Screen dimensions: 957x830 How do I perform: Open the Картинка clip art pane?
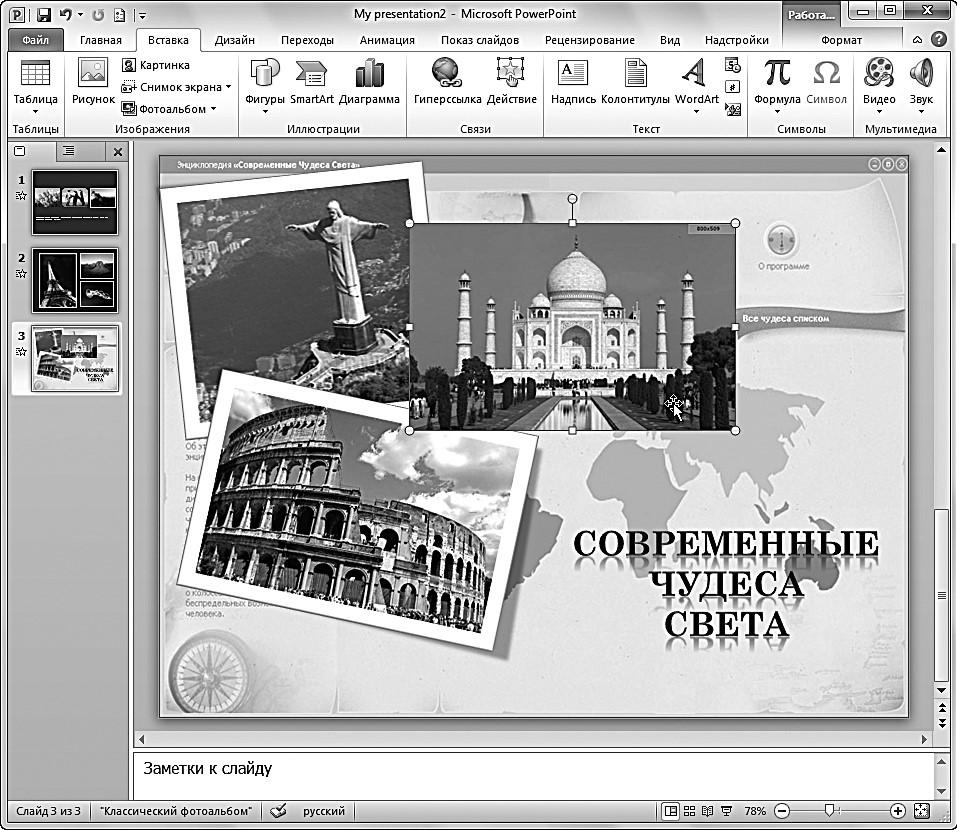156,65
